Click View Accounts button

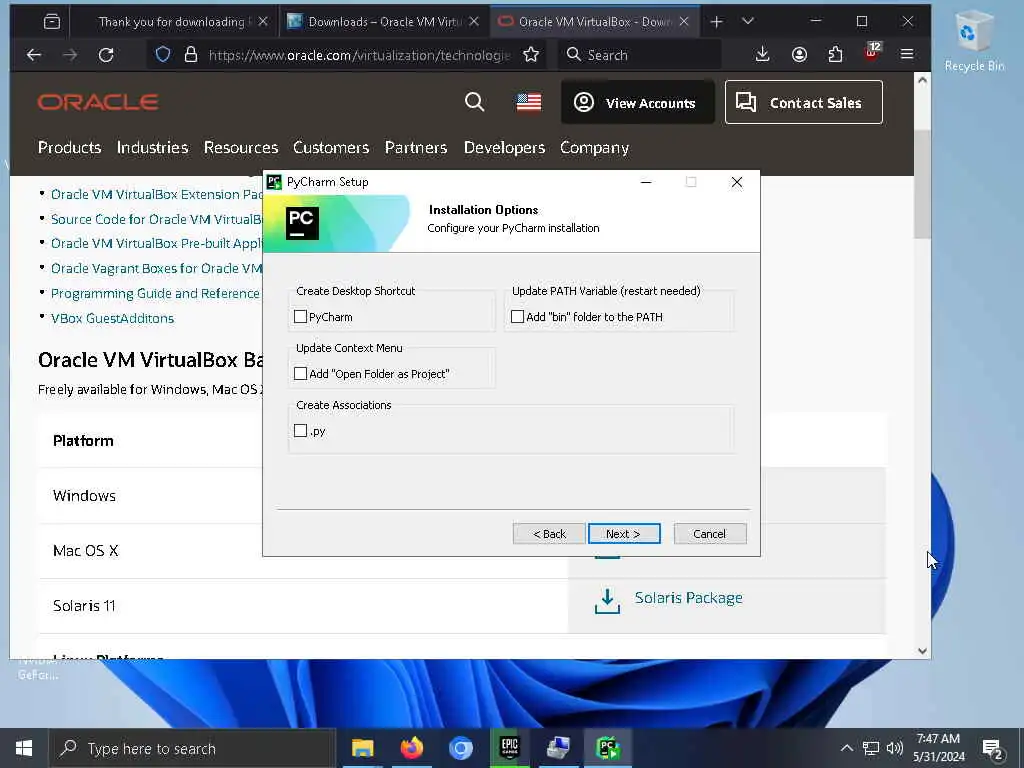pyautogui.click(x=637, y=103)
